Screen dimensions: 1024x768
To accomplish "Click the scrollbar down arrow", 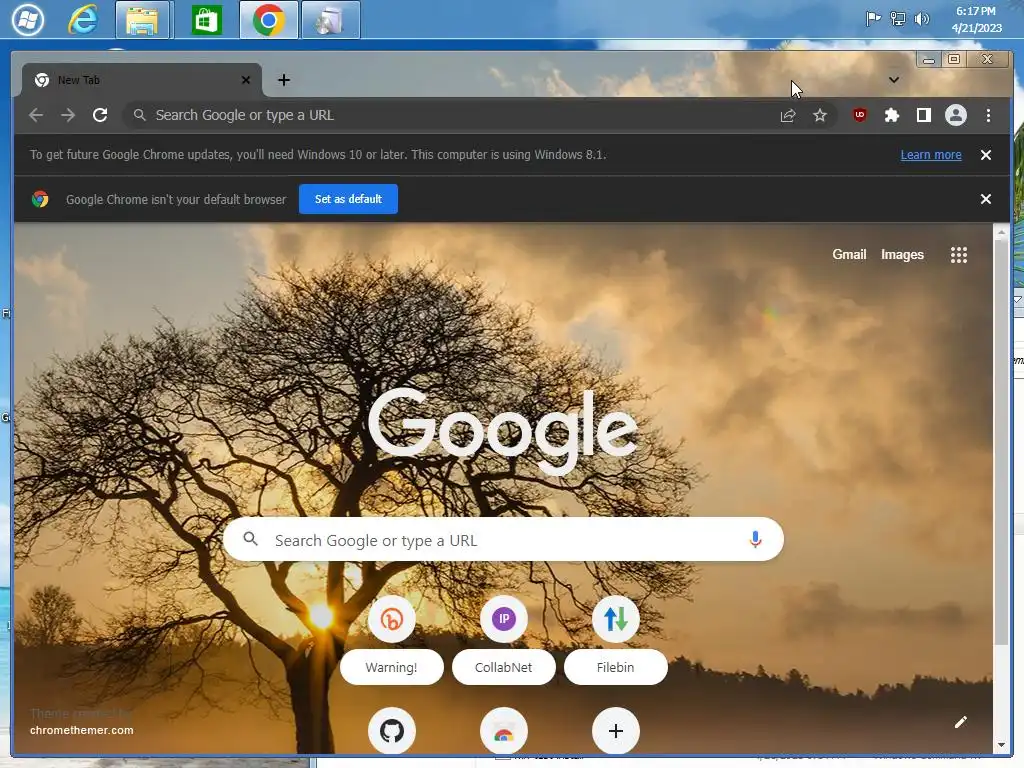I will click(x=1001, y=744).
